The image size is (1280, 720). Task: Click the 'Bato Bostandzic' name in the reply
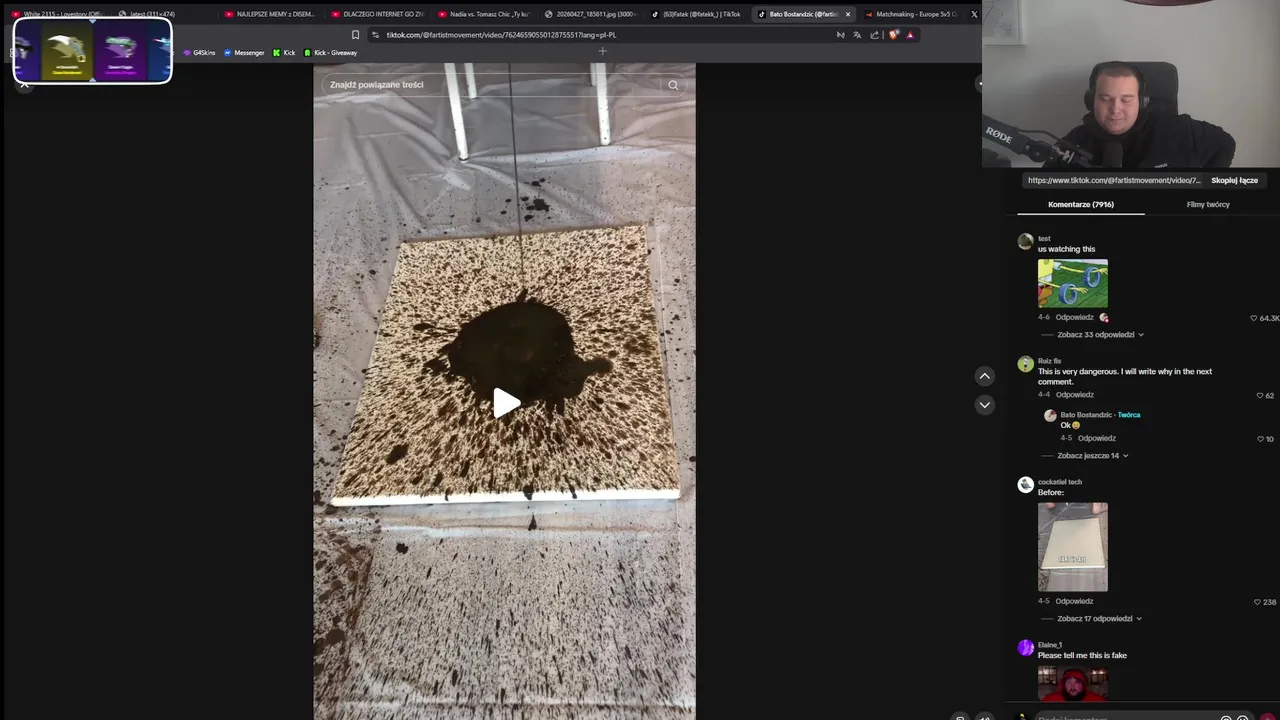pos(1086,415)
